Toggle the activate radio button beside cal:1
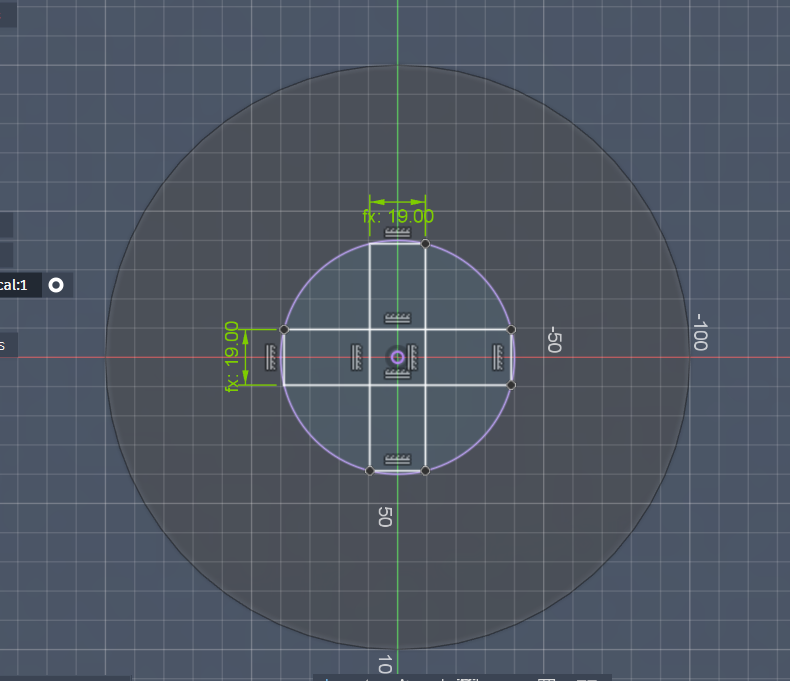Screen dimensions: 790x681 pos(56,286)
